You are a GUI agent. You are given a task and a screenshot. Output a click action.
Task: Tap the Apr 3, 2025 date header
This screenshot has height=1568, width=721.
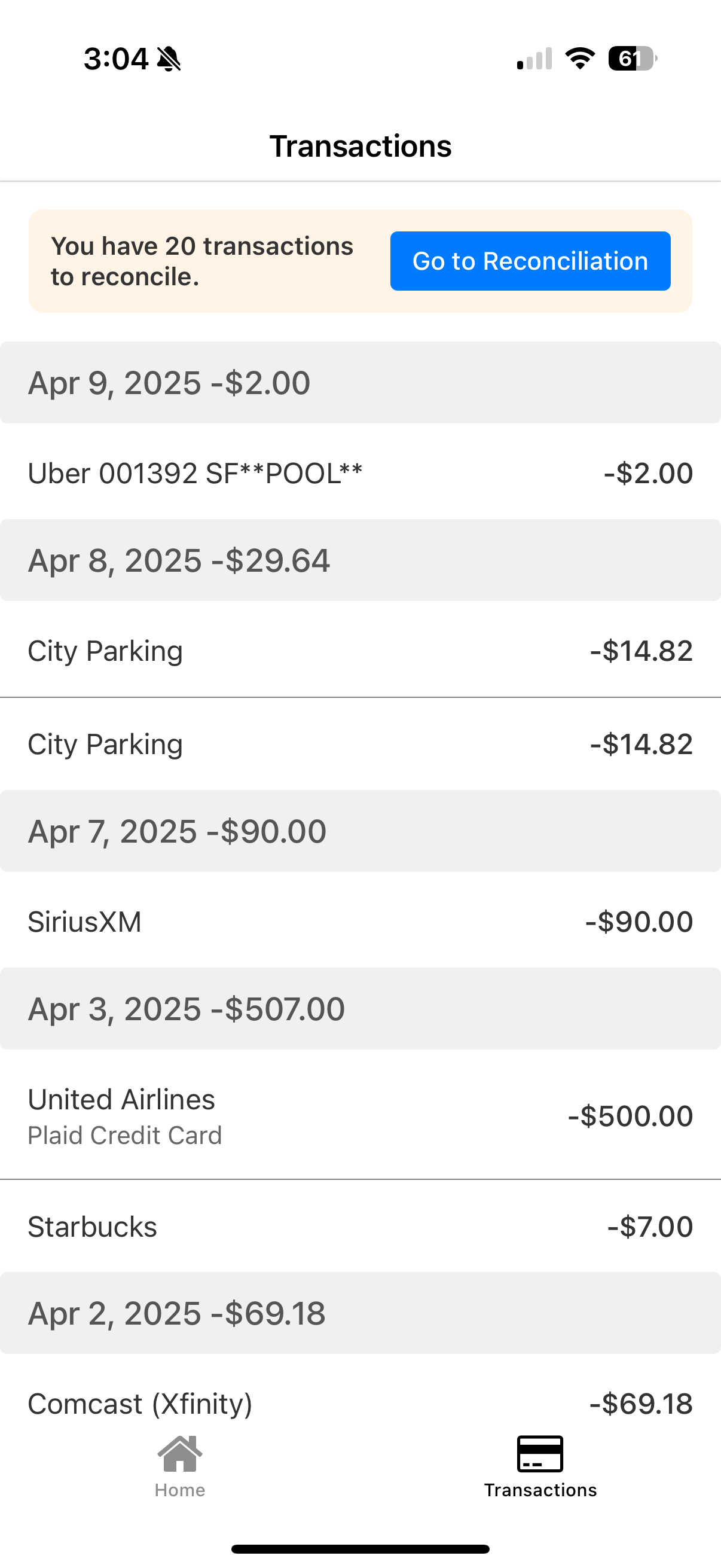[x=360, y=1009]
